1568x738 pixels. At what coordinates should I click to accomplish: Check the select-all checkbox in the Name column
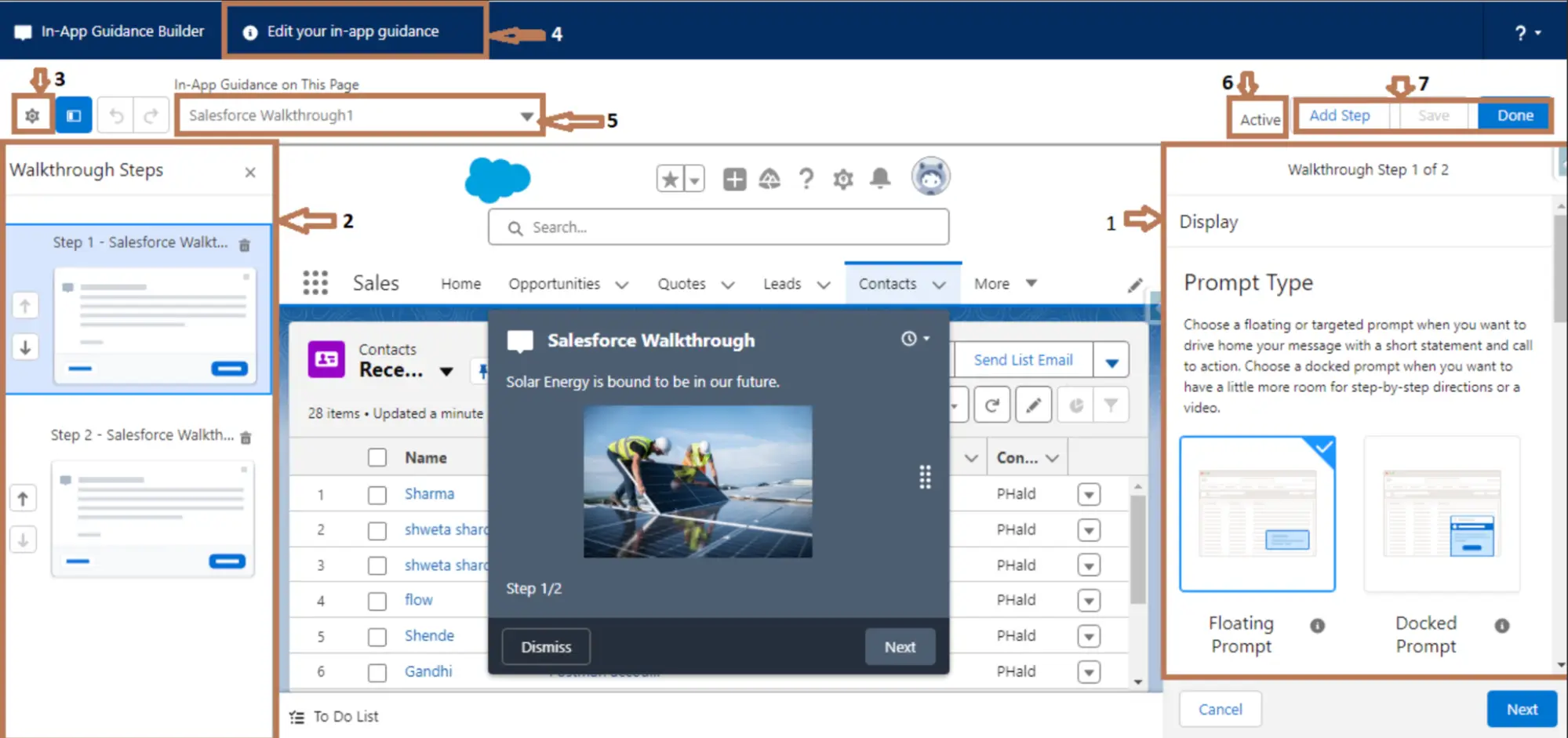(x=377, y=456)
